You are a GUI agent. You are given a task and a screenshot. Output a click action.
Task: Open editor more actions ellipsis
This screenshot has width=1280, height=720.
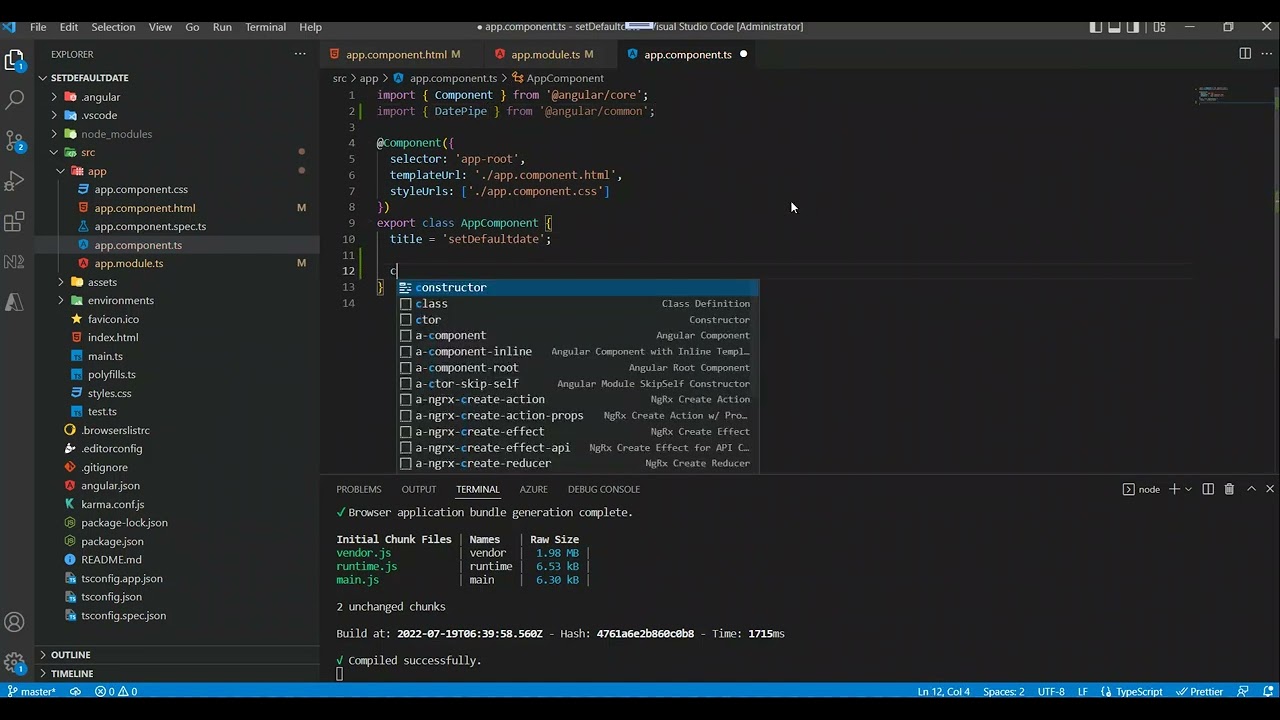[1266, 54]
